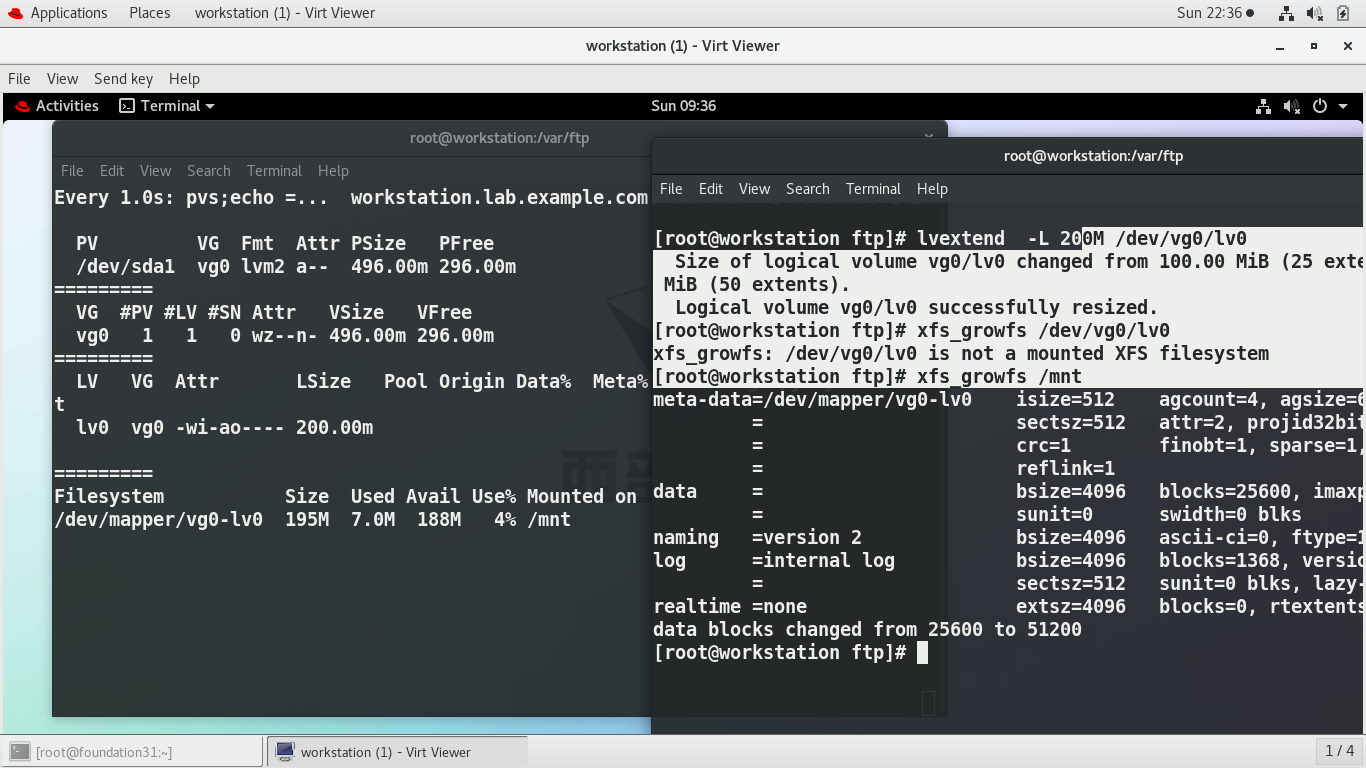Click guest network status icon
The image size is (1366, 768).
(1264, 106)
